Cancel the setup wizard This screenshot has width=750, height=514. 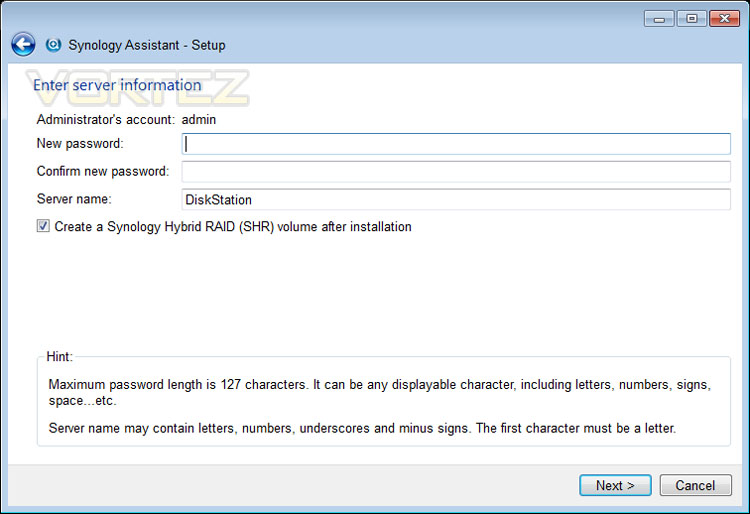tap(695, 485)
